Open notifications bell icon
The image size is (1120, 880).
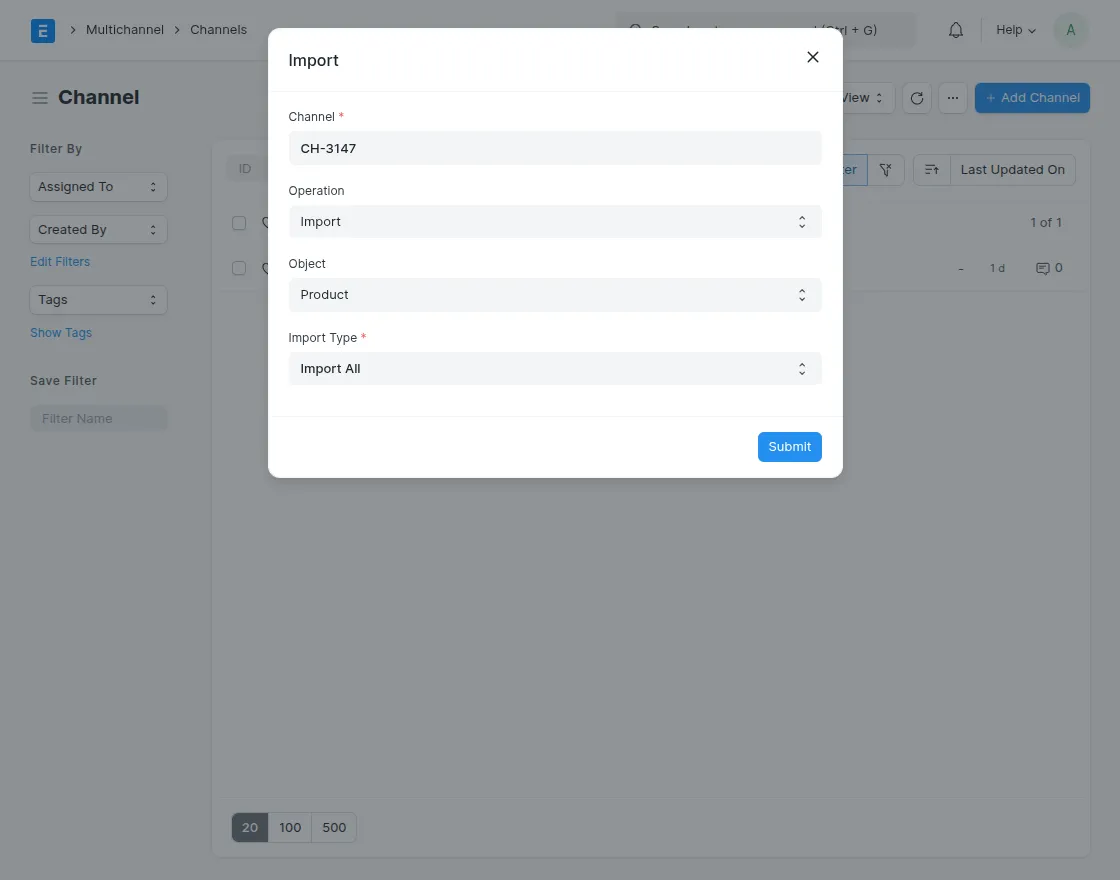click(955, 30)
